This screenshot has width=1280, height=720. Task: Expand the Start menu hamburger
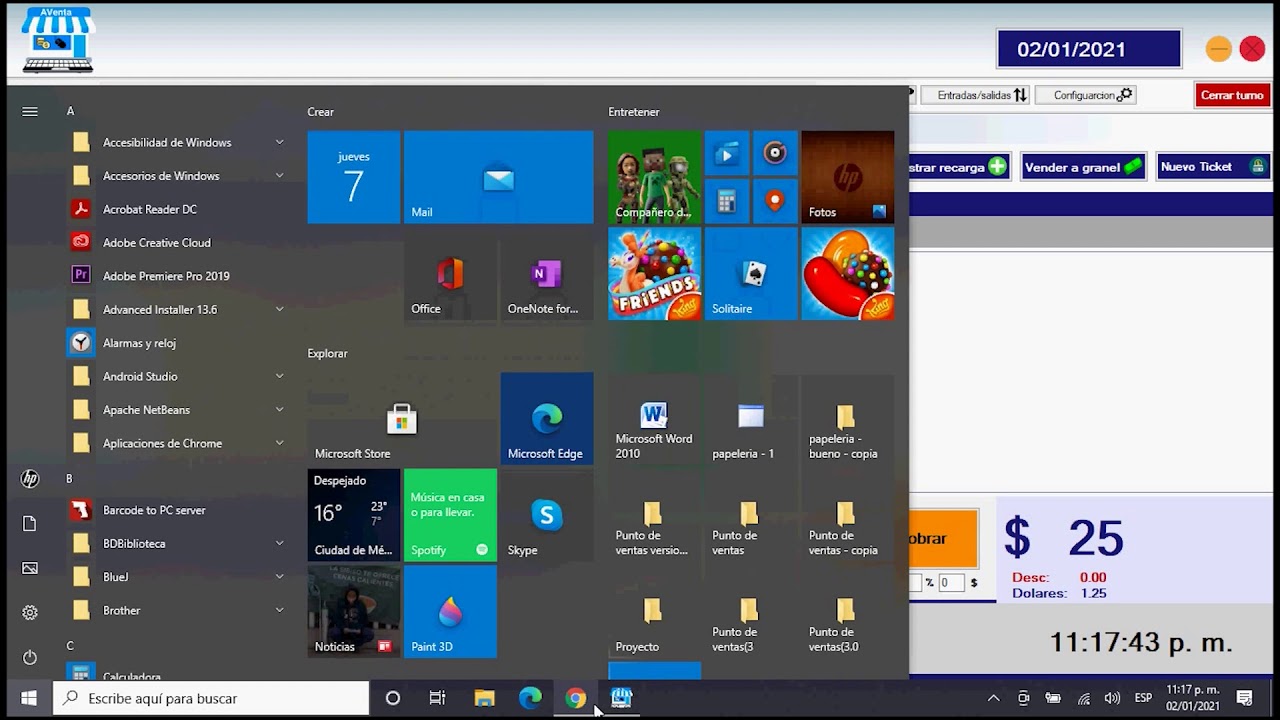point(29,111)
